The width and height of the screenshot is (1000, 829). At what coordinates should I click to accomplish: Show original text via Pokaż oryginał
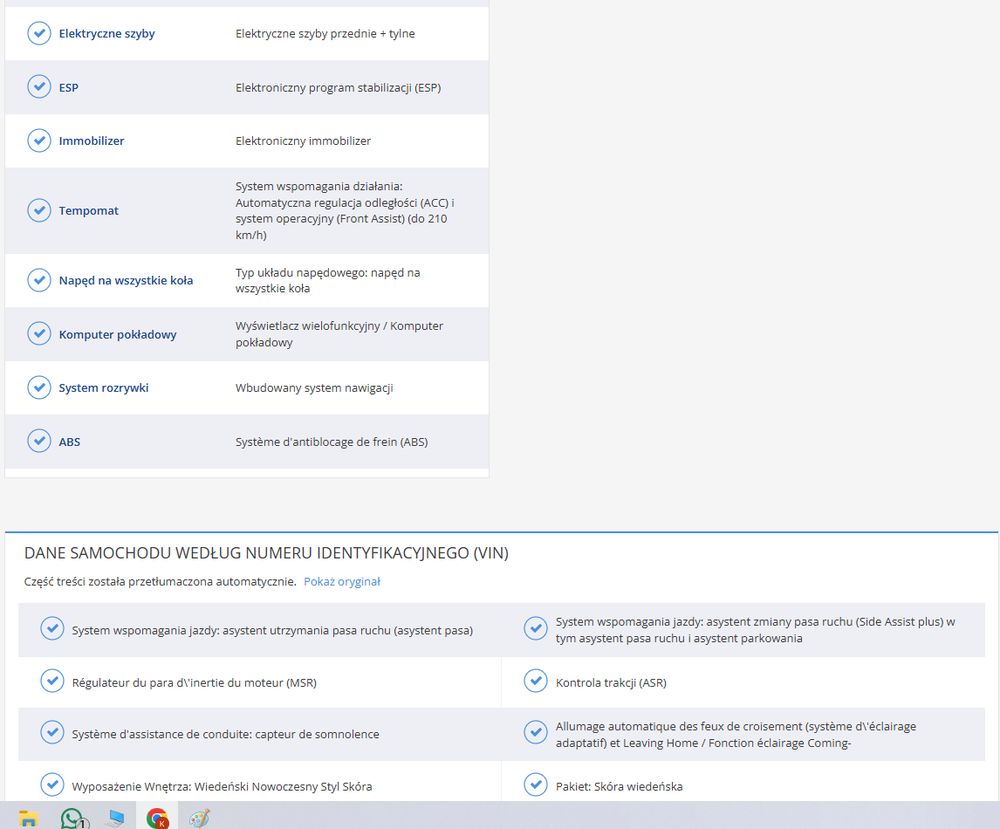(342, 582)
